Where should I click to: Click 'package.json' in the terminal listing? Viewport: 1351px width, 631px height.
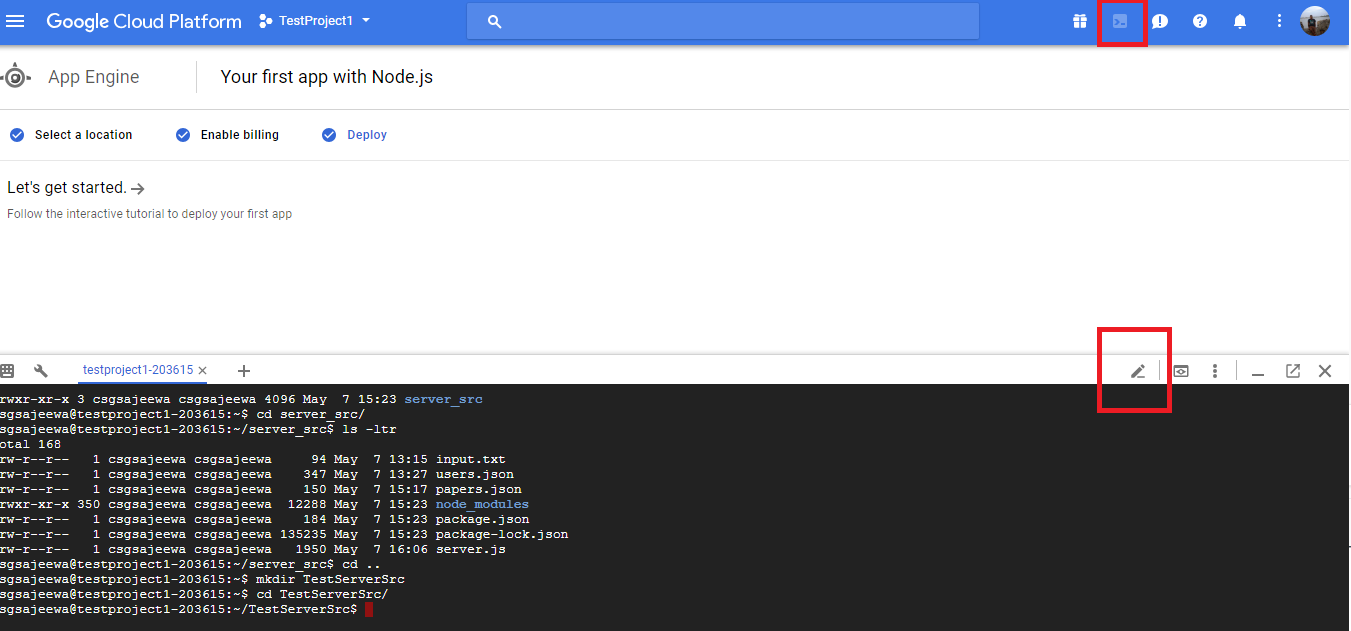point(482,519)
